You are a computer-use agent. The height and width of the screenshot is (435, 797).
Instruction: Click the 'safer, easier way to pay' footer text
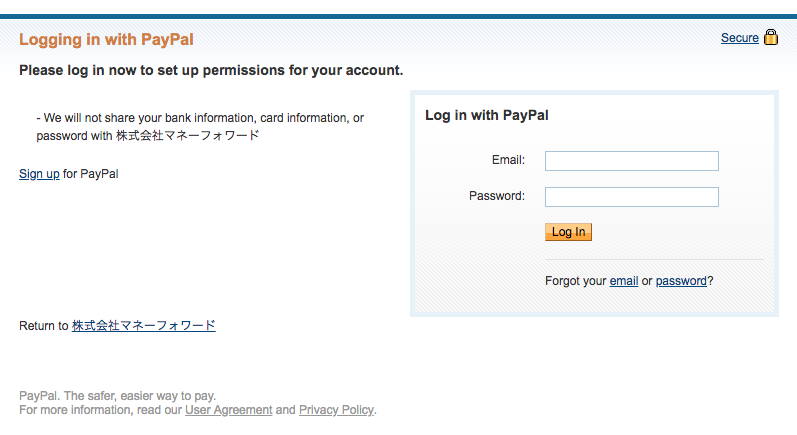pos(117,396)
